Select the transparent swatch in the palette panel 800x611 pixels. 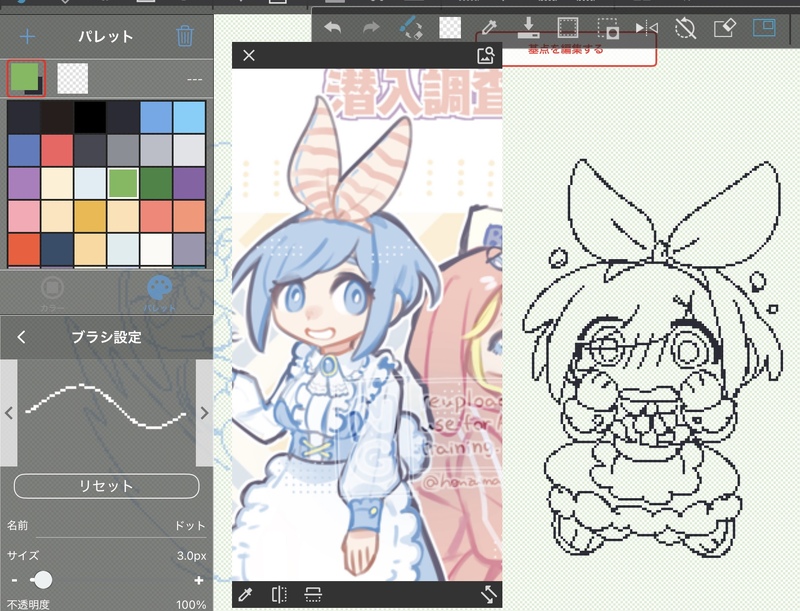tap(72, 79)
